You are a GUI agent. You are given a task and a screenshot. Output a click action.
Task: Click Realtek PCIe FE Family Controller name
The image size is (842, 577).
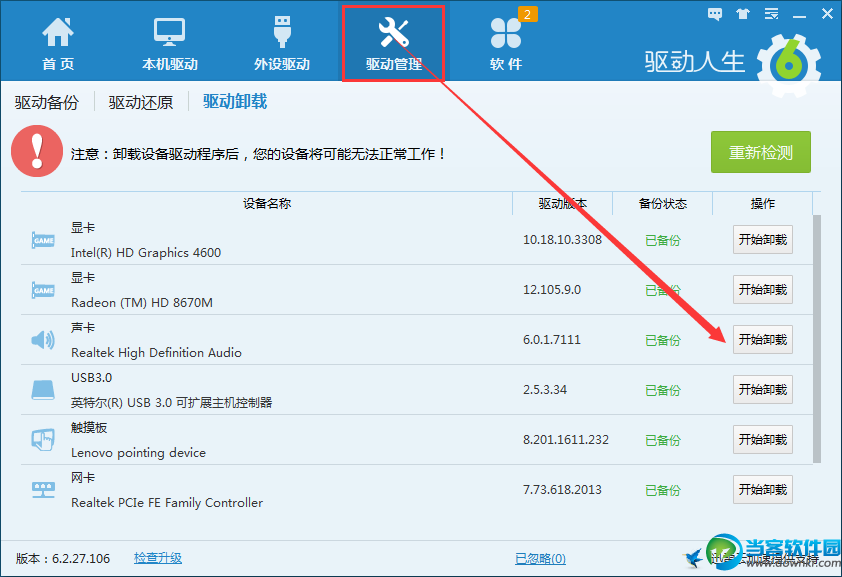point(167,503)
